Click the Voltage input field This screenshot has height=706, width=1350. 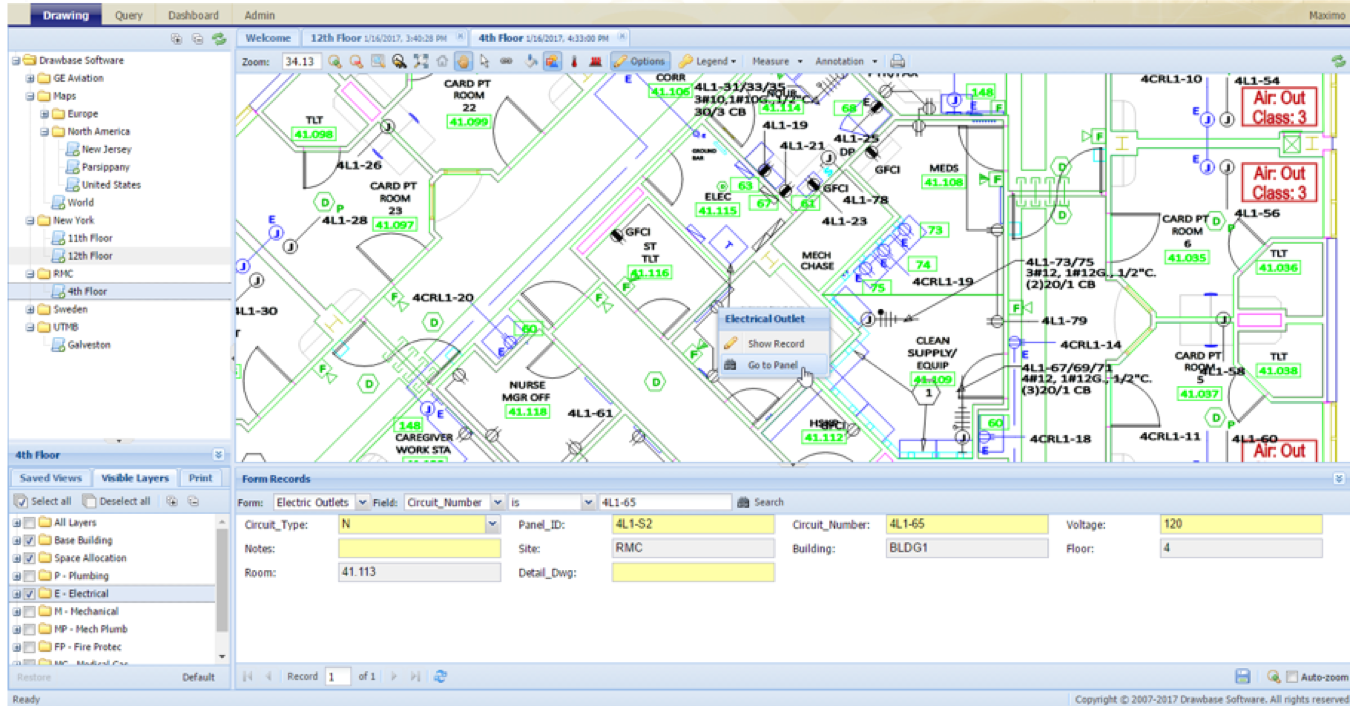(x=1240, y=524)
